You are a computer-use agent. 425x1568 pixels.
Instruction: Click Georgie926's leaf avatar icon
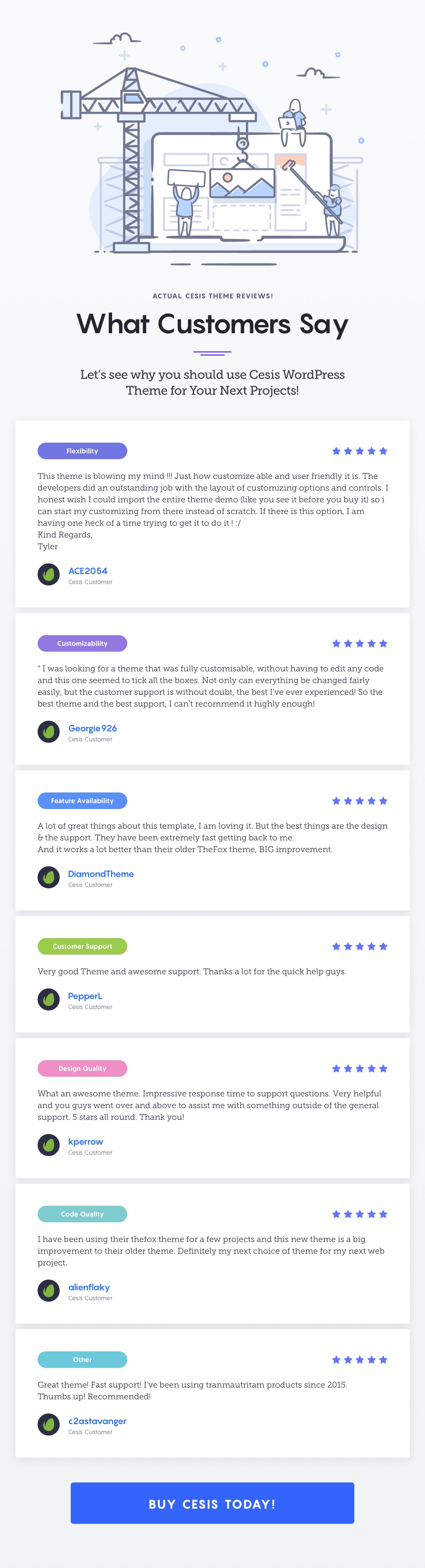[x=49, y=732]
